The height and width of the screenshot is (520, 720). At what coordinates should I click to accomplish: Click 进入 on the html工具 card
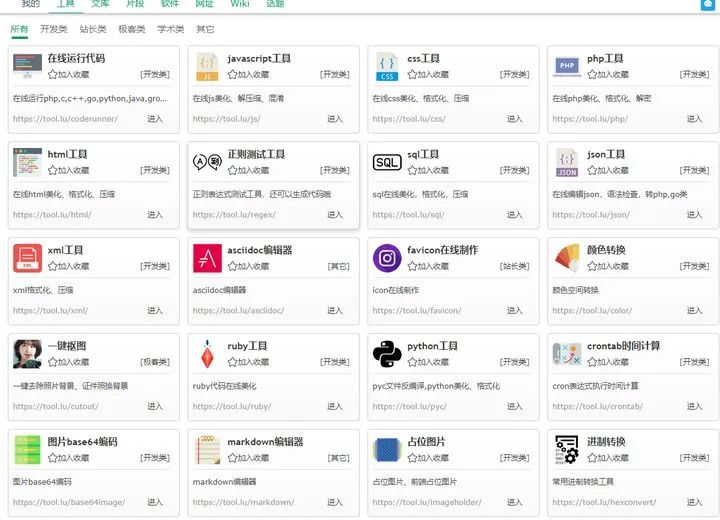[x=155, y=215]
